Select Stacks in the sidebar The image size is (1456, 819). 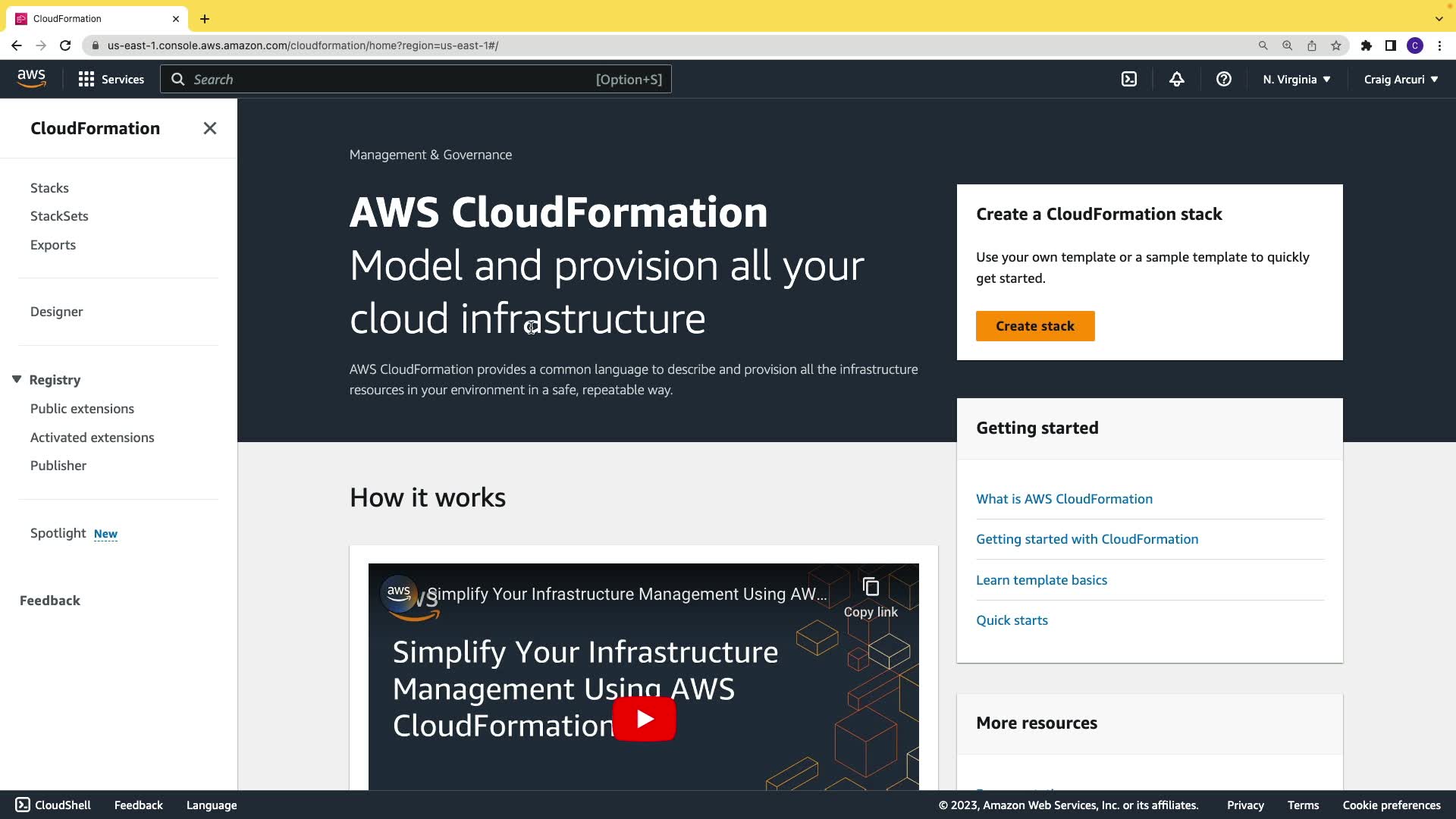(49, 188)
